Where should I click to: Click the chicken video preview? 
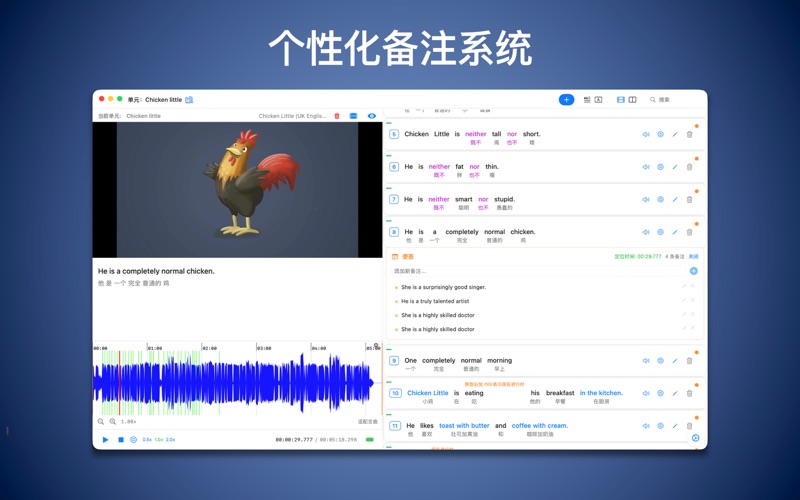pyautogui.click(x=237, y=190)
